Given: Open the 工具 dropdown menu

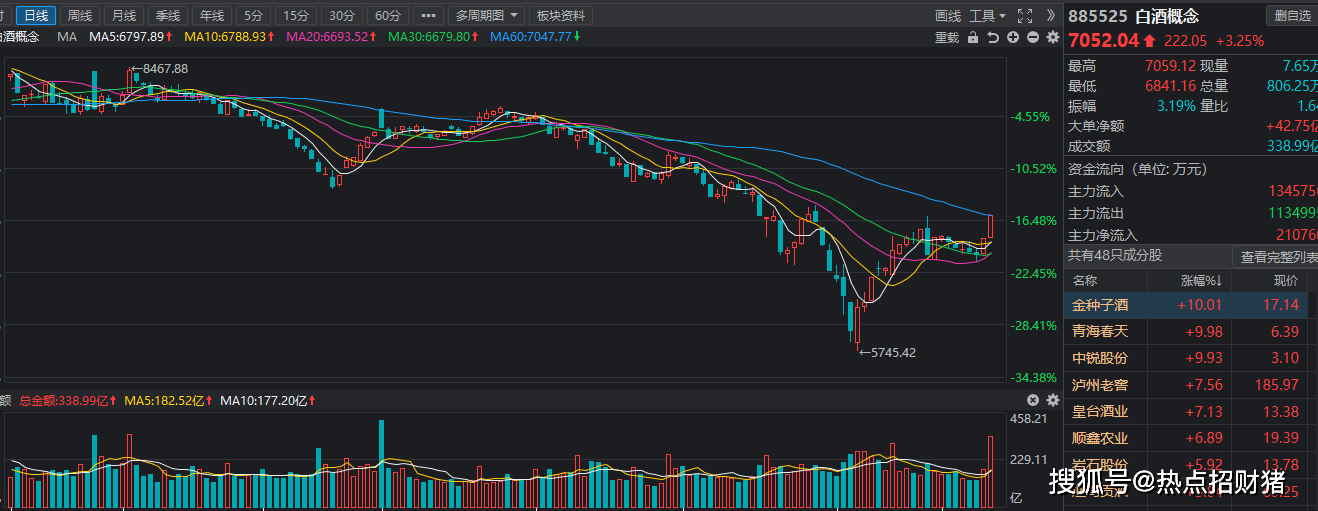Looking at the screenshot, I should click(987, 16).
